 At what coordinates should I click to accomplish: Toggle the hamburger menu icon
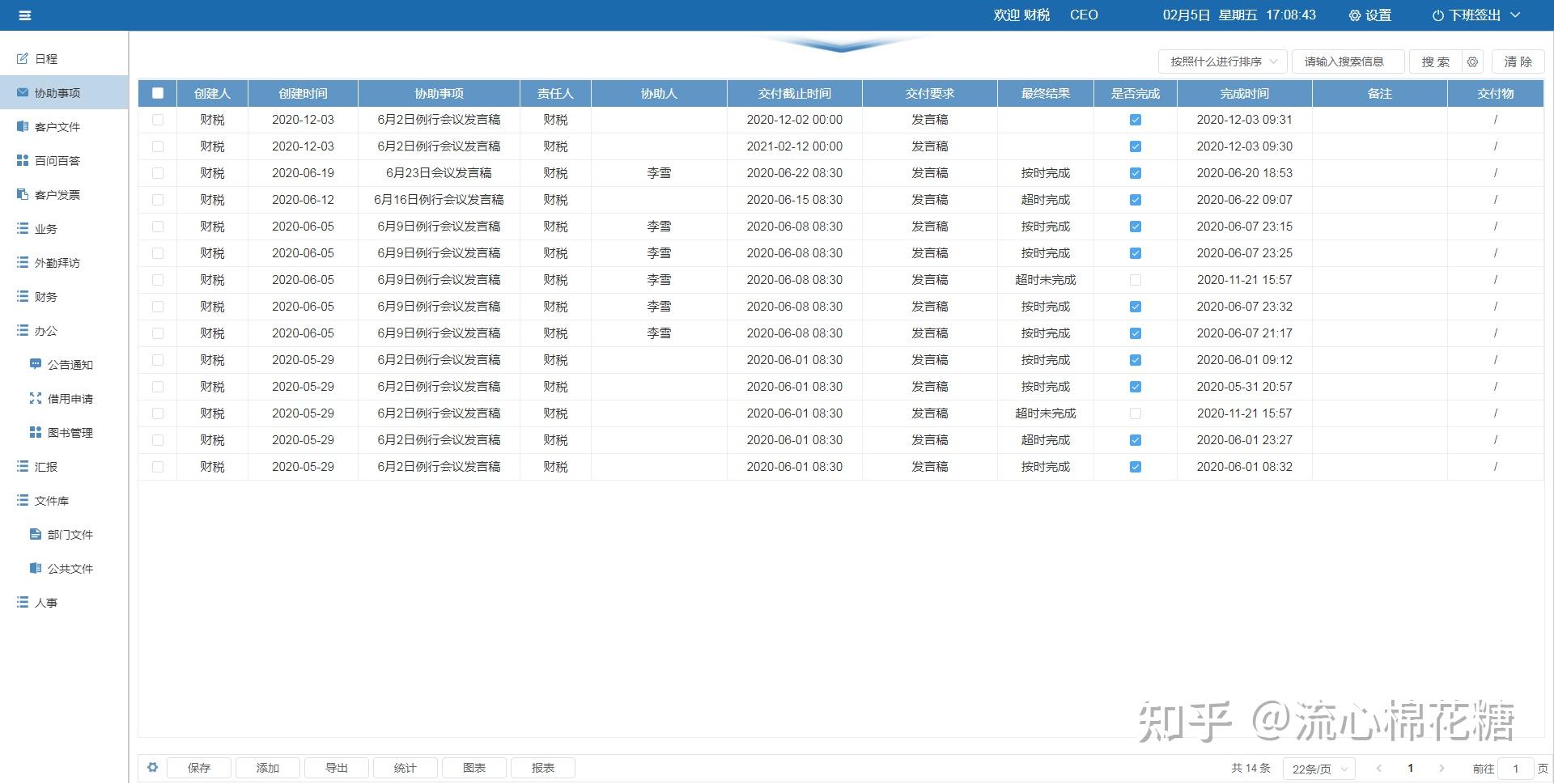tap(24, 15)
